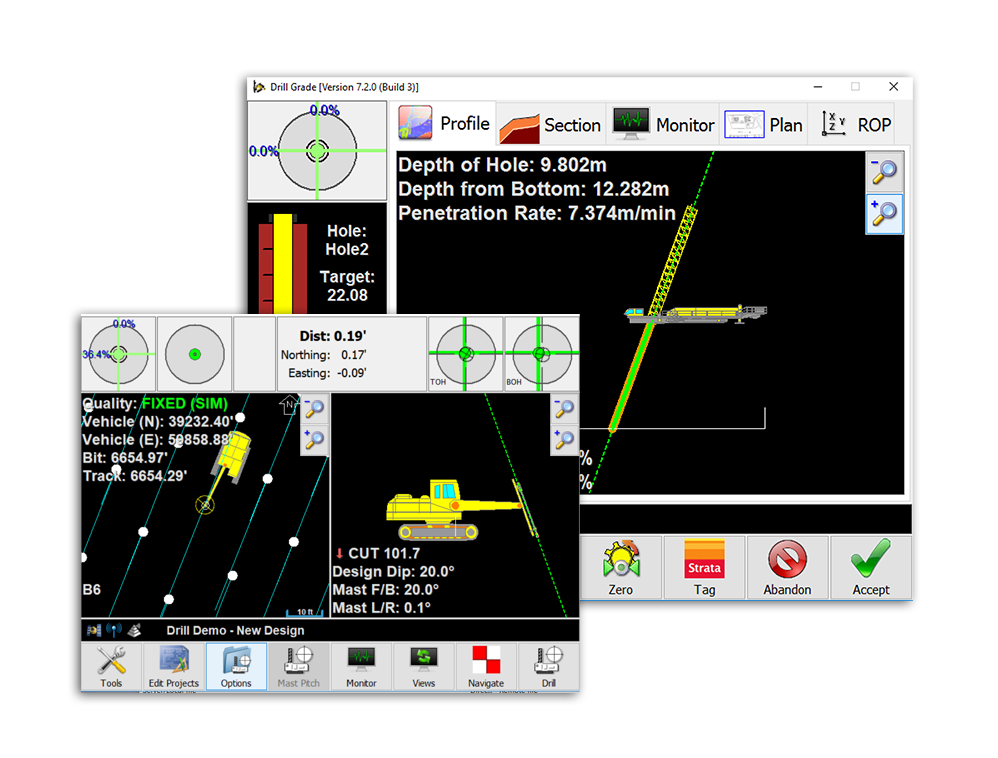Viewport: 998px width, 758px height.
Task: Select the yellow drill rig on plan map
Action: (x=234, y=454)
